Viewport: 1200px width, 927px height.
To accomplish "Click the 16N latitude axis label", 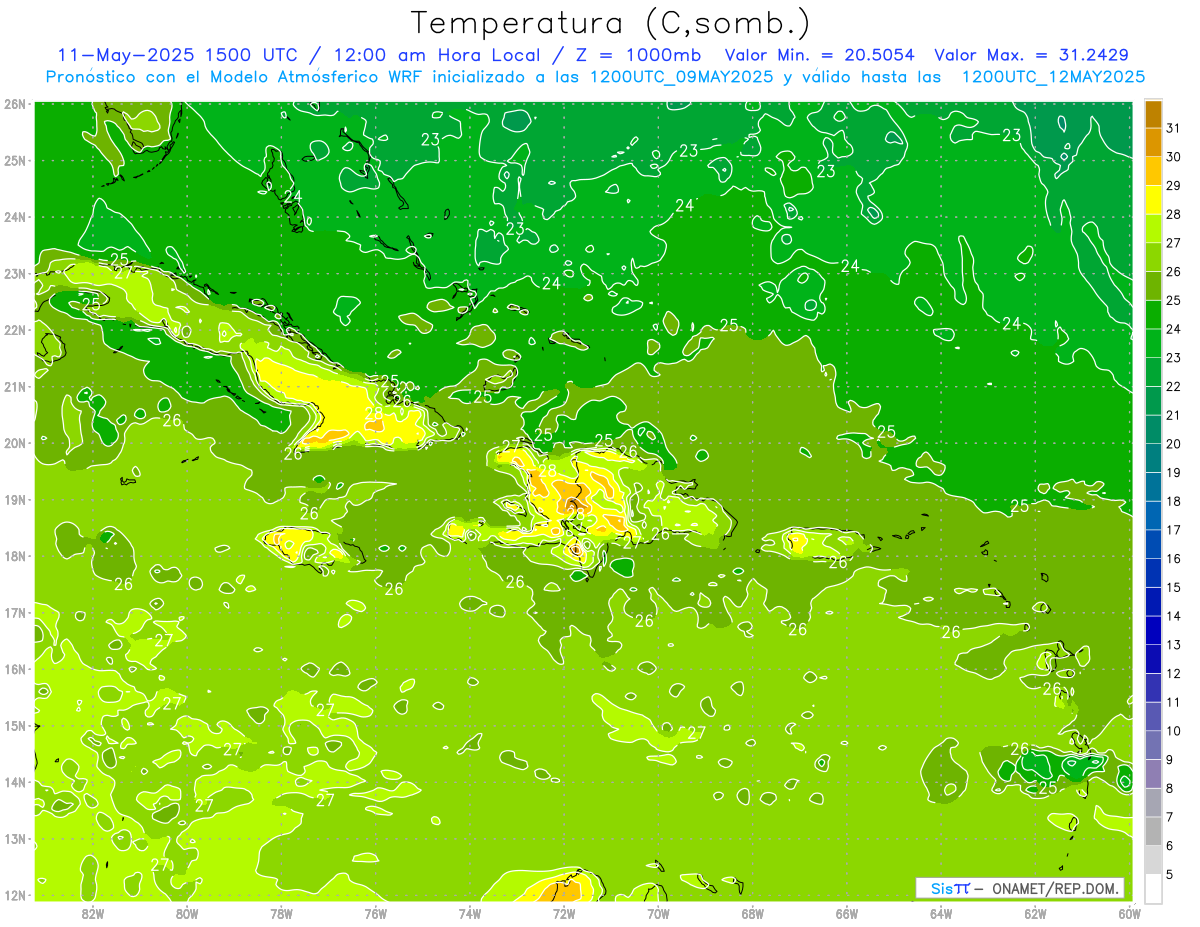I will tap(15, 669).
